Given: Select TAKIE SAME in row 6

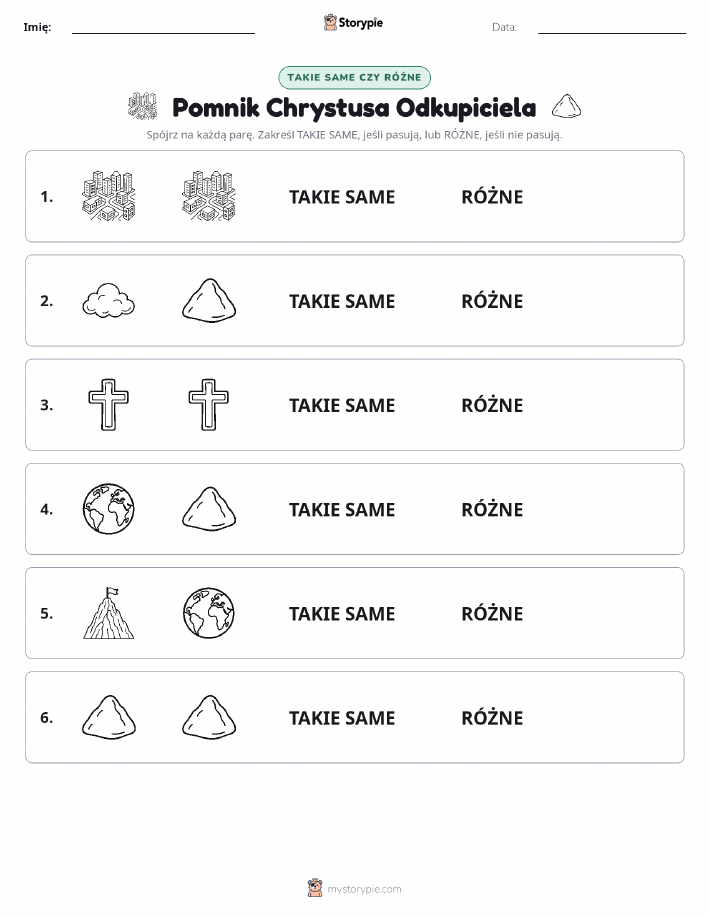Looking at the screenshot, I should 342,718.
